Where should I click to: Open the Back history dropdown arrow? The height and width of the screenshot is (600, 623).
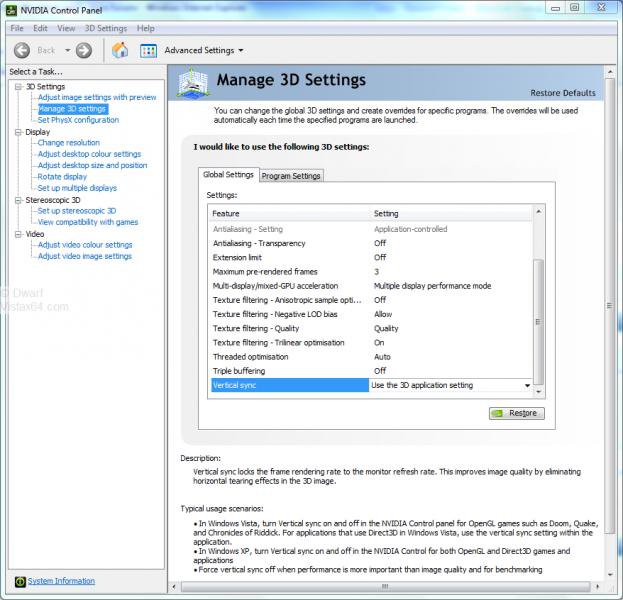[66, 50]
